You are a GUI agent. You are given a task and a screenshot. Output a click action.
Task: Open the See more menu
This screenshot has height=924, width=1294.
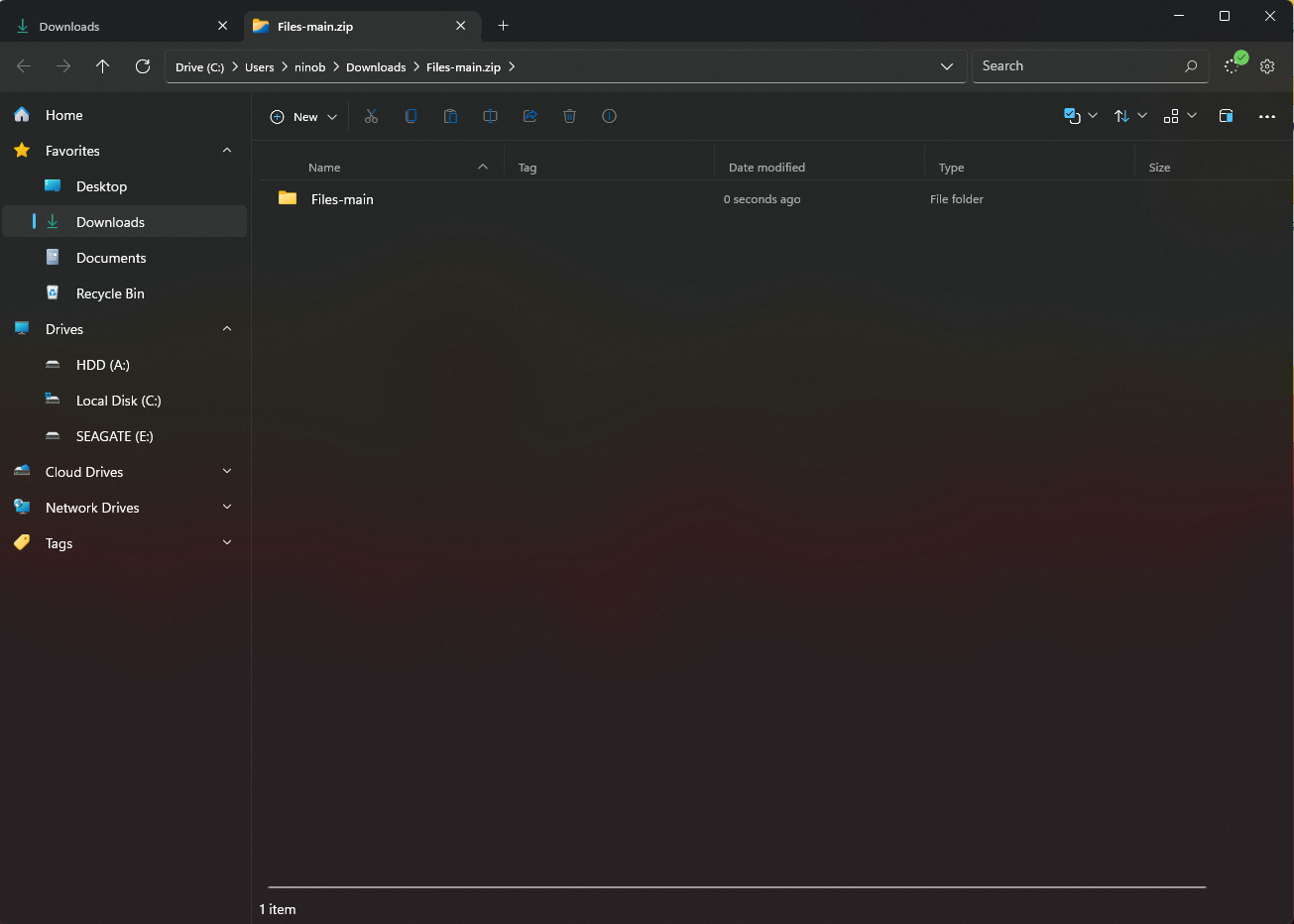tap(1267, 116)
